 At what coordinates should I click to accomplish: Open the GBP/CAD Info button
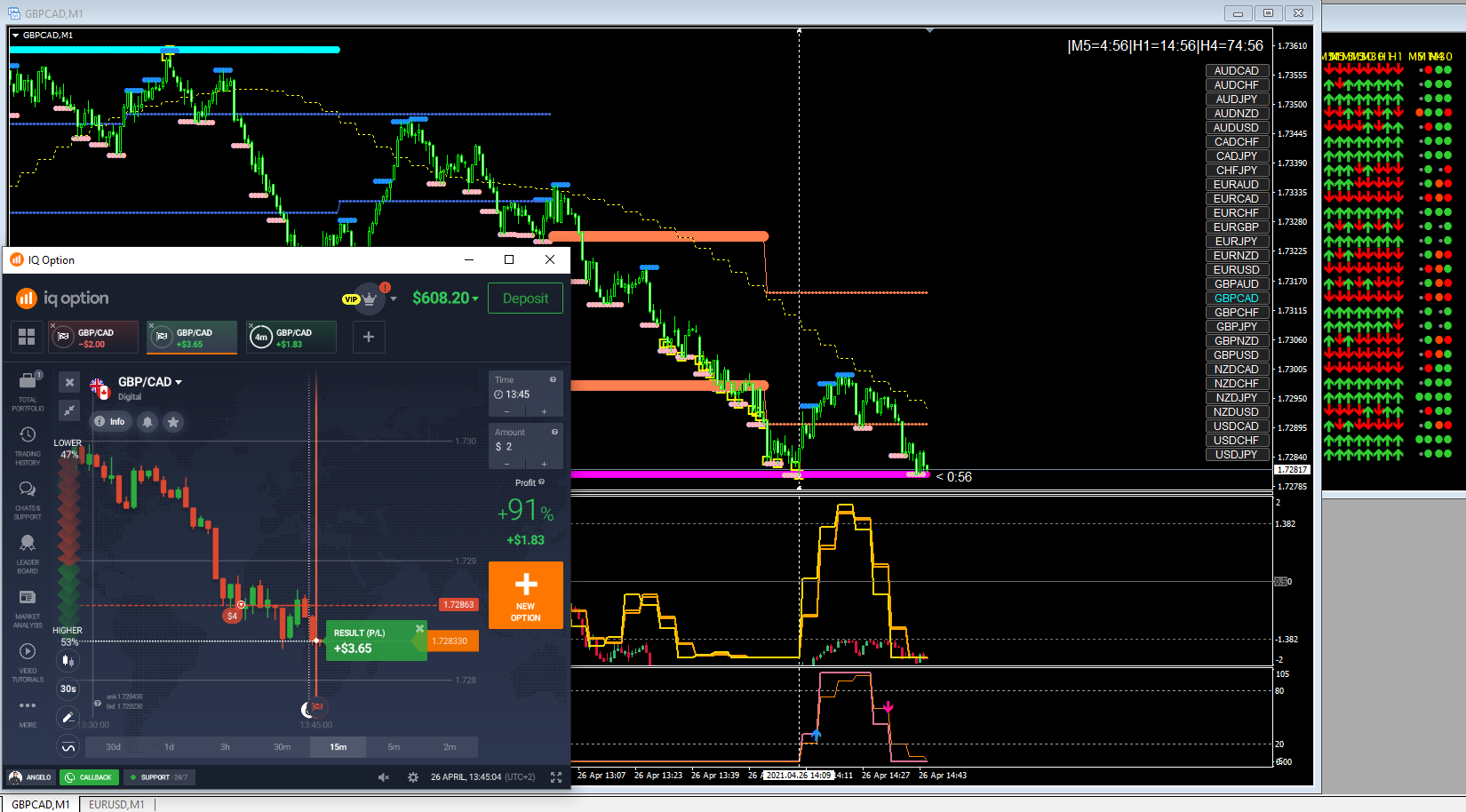(x=111, y=421)
